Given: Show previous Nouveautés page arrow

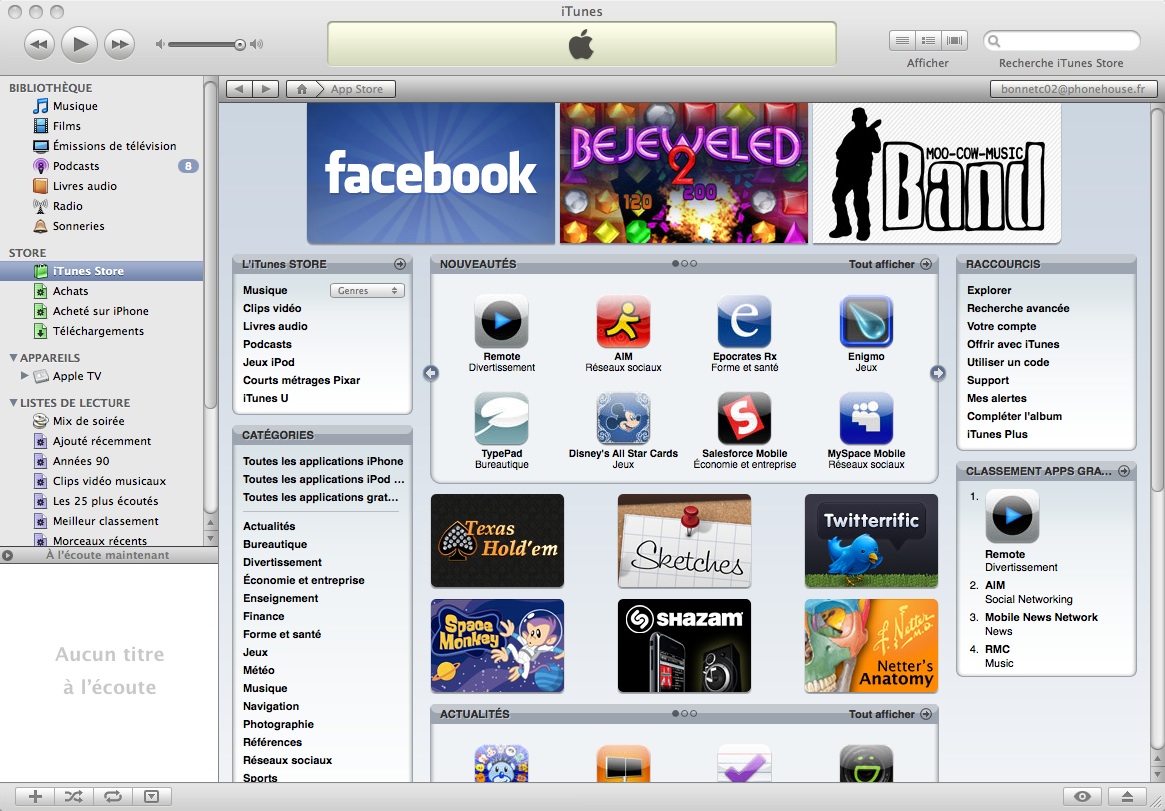Looking at the screenshot, I should coord(431,373).
